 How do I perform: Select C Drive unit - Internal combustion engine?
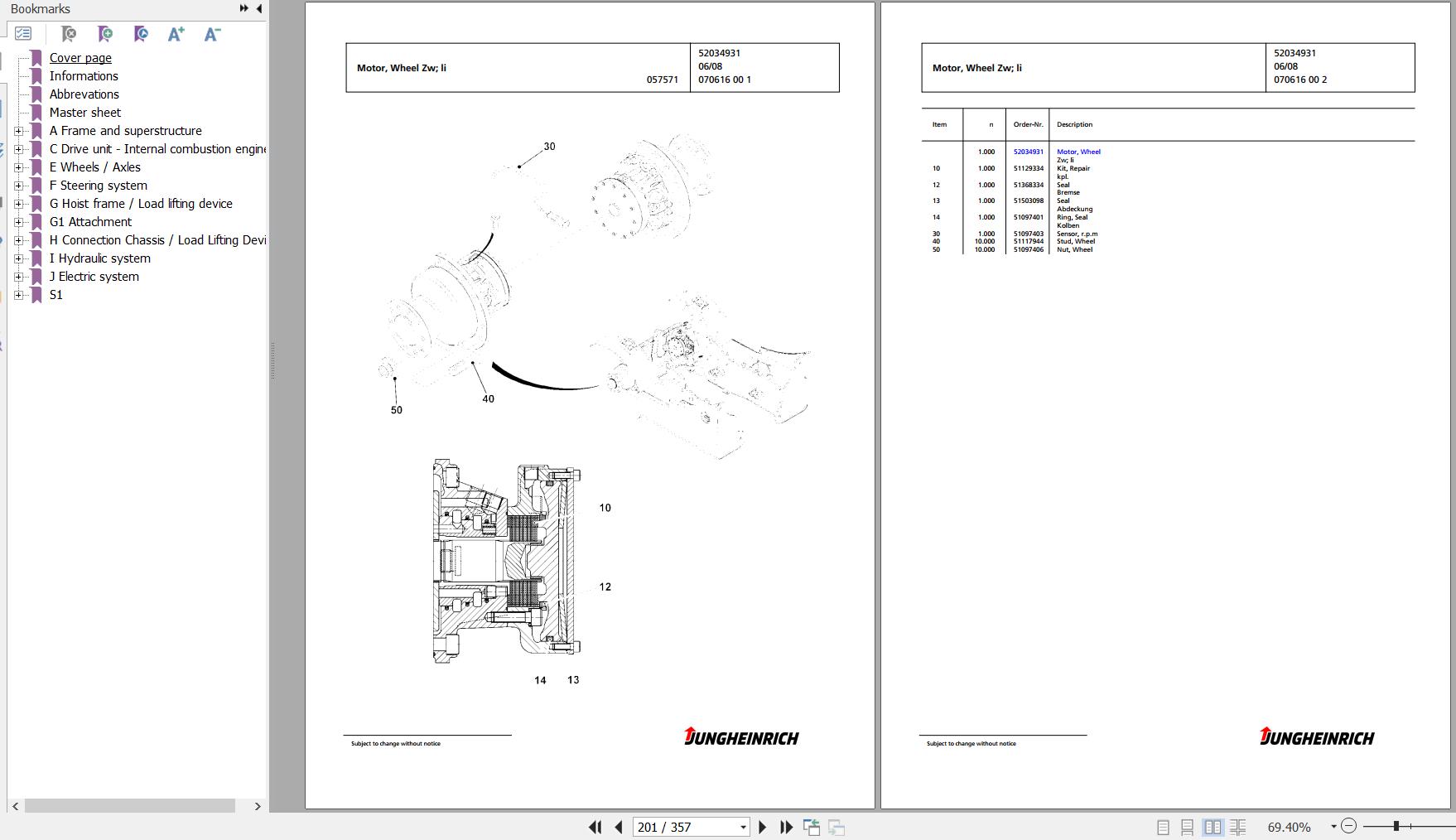pos(157,149)
